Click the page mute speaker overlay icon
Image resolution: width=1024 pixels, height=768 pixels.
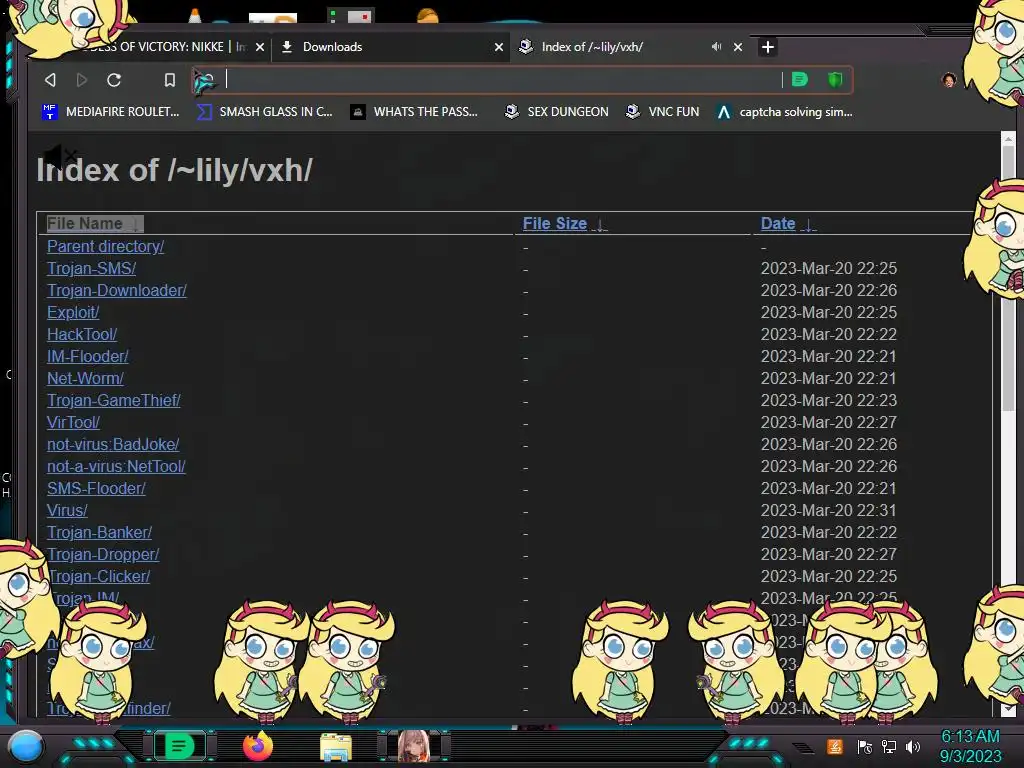[59, 155]
